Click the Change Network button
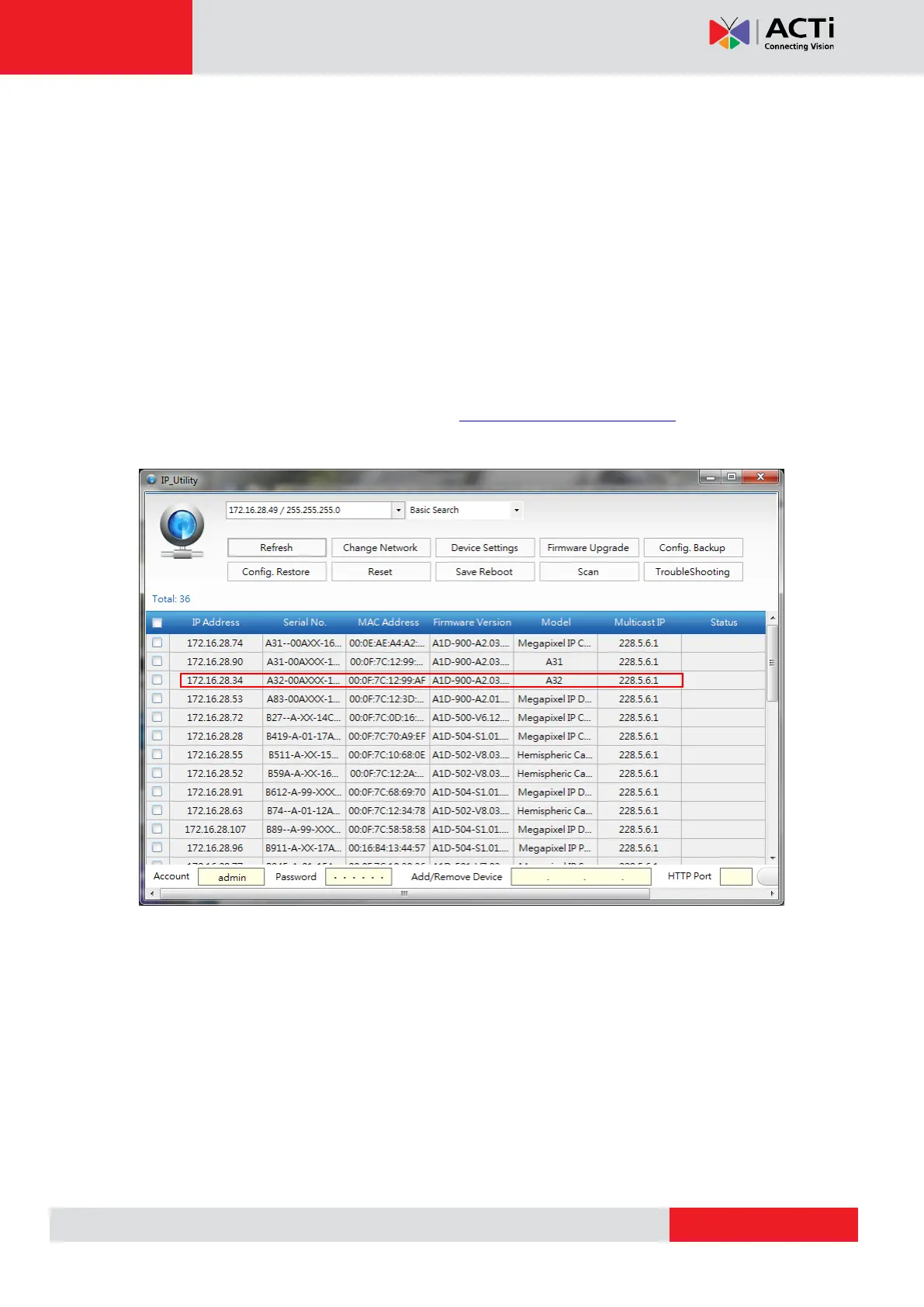 380,548
